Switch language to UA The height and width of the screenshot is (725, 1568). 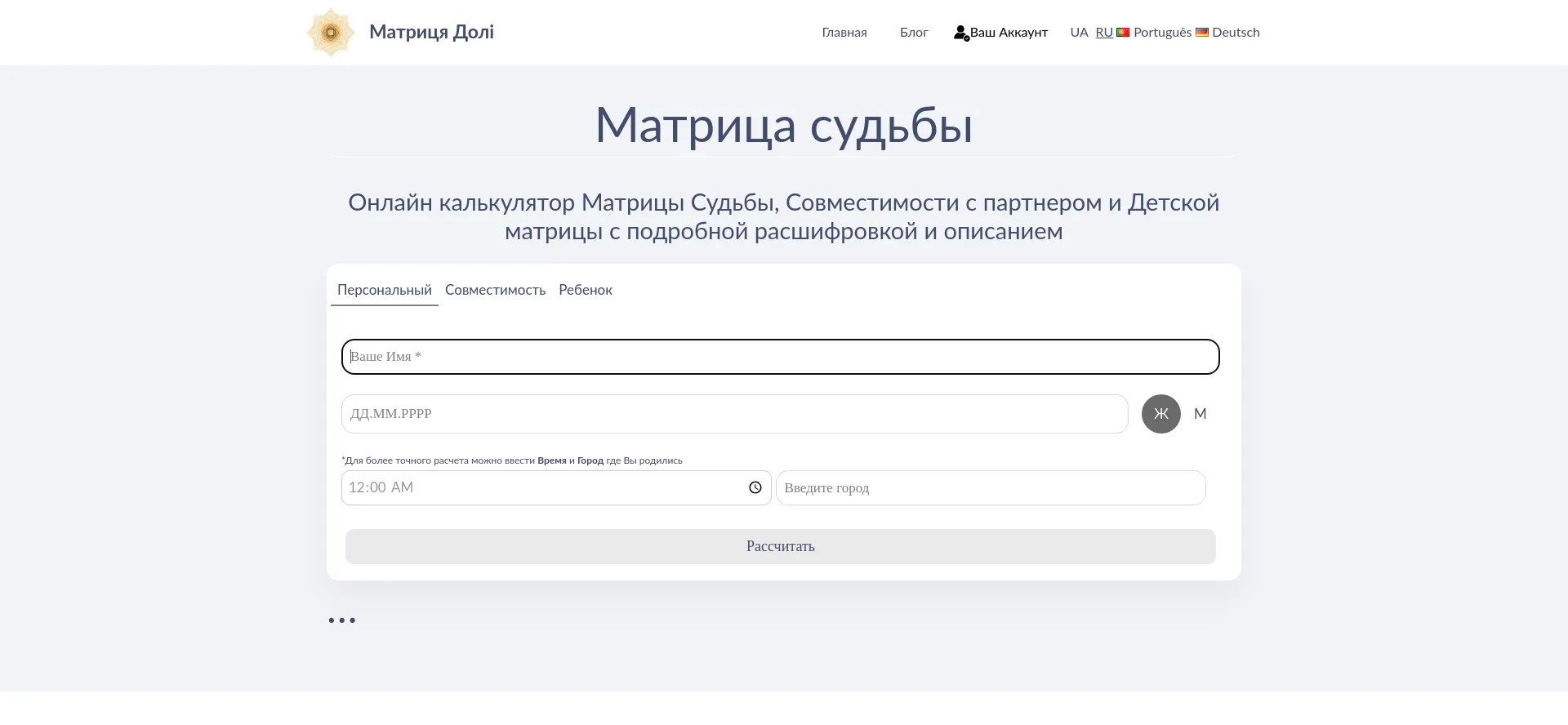click(x=1080, y=33)
